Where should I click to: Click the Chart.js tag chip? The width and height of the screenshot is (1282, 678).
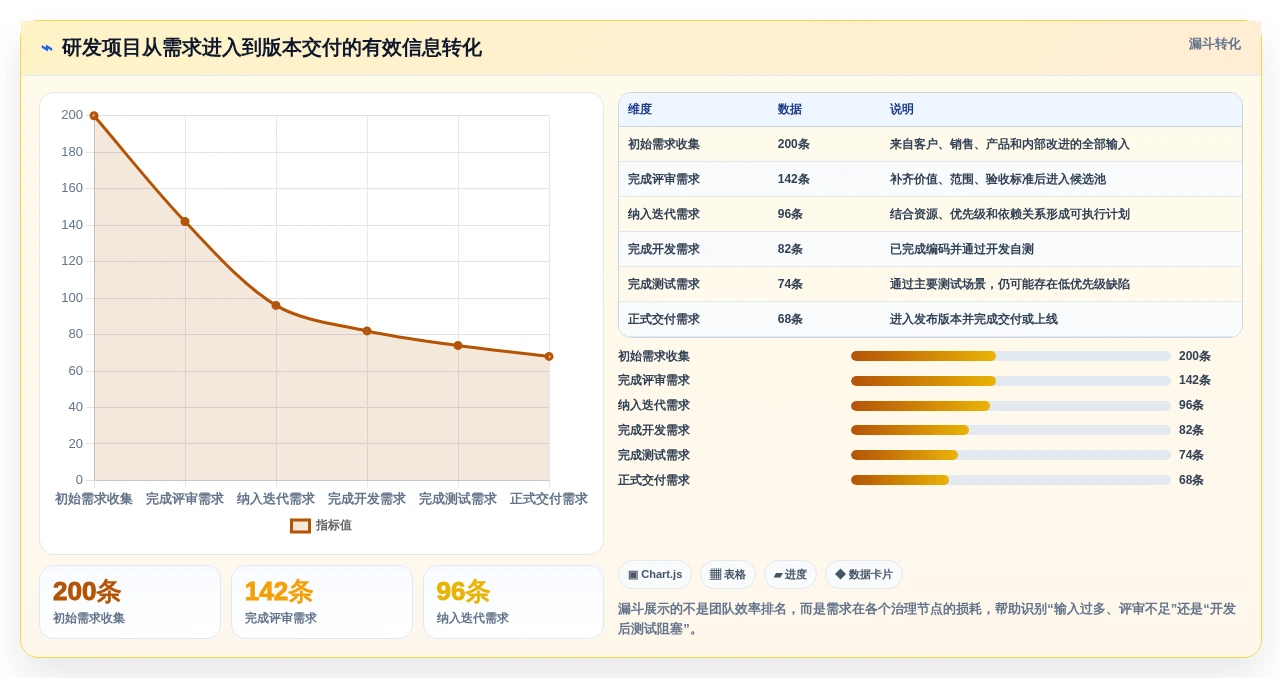click(655, 575)
